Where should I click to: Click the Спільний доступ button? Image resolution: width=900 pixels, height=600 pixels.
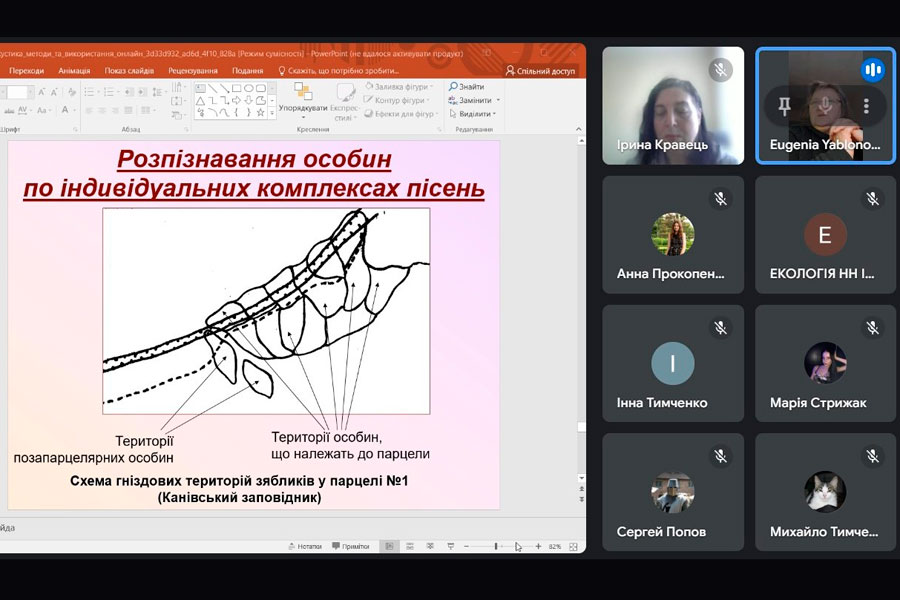[539, 71]
